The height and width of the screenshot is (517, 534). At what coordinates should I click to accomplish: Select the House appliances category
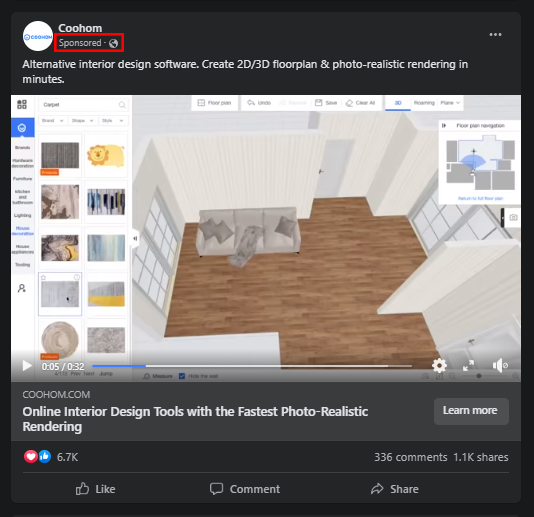[23, 249]
